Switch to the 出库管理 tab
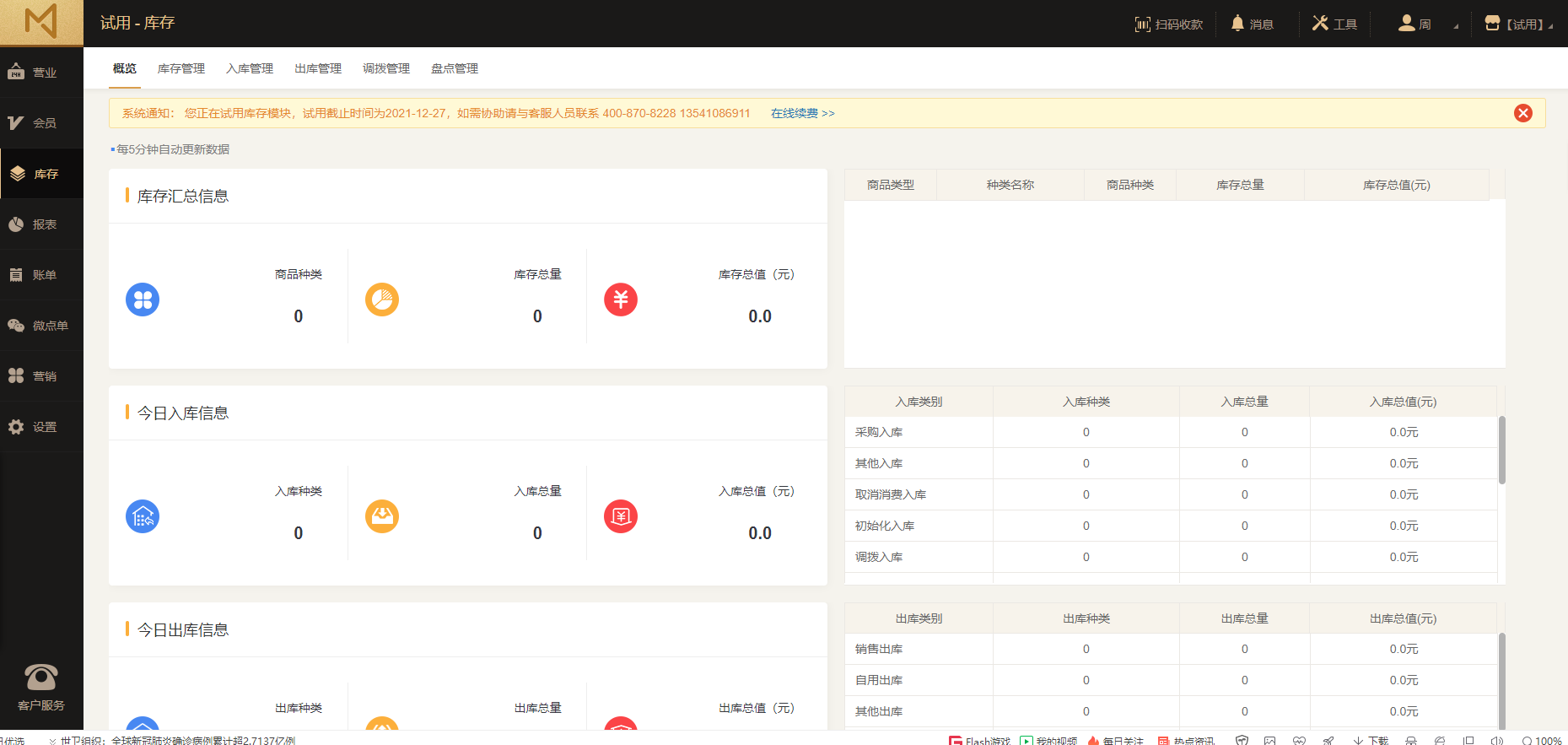1568x745 pixels. pyautogui.click(x=318, y=68)
